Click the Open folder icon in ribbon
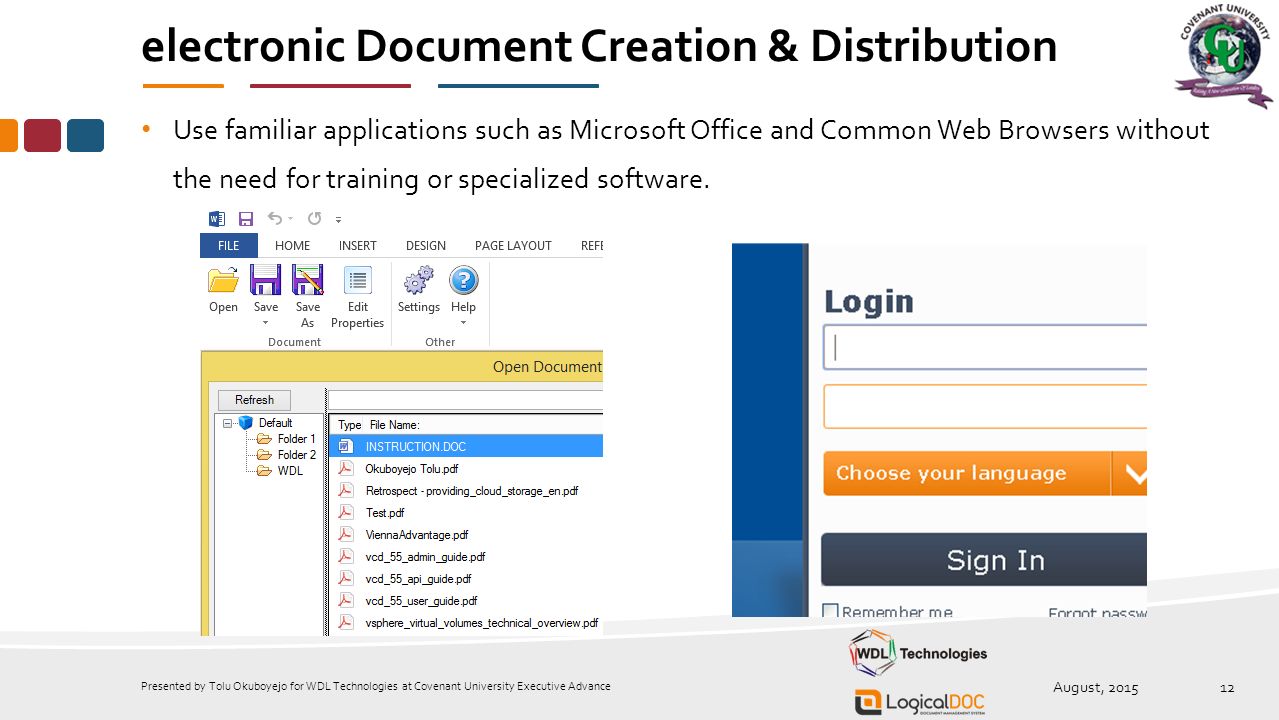 [223, 280]
